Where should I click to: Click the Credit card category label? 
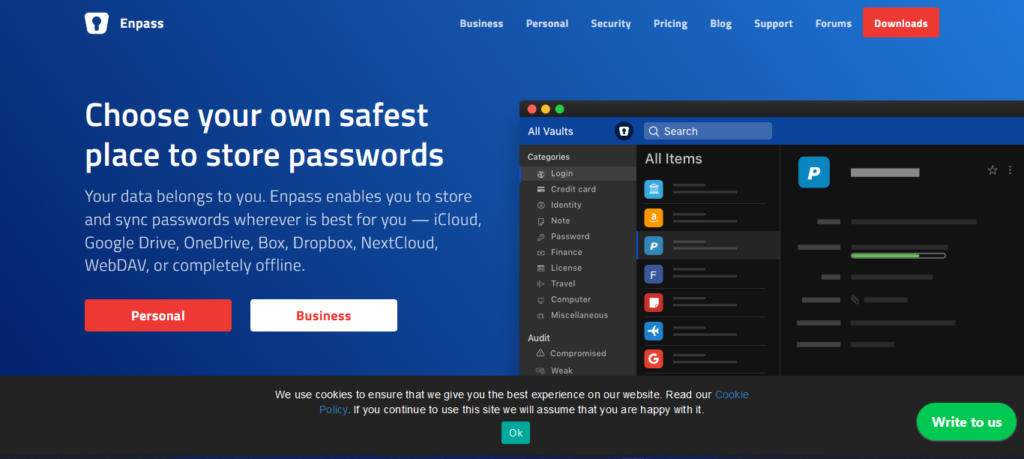pos(573,189)
